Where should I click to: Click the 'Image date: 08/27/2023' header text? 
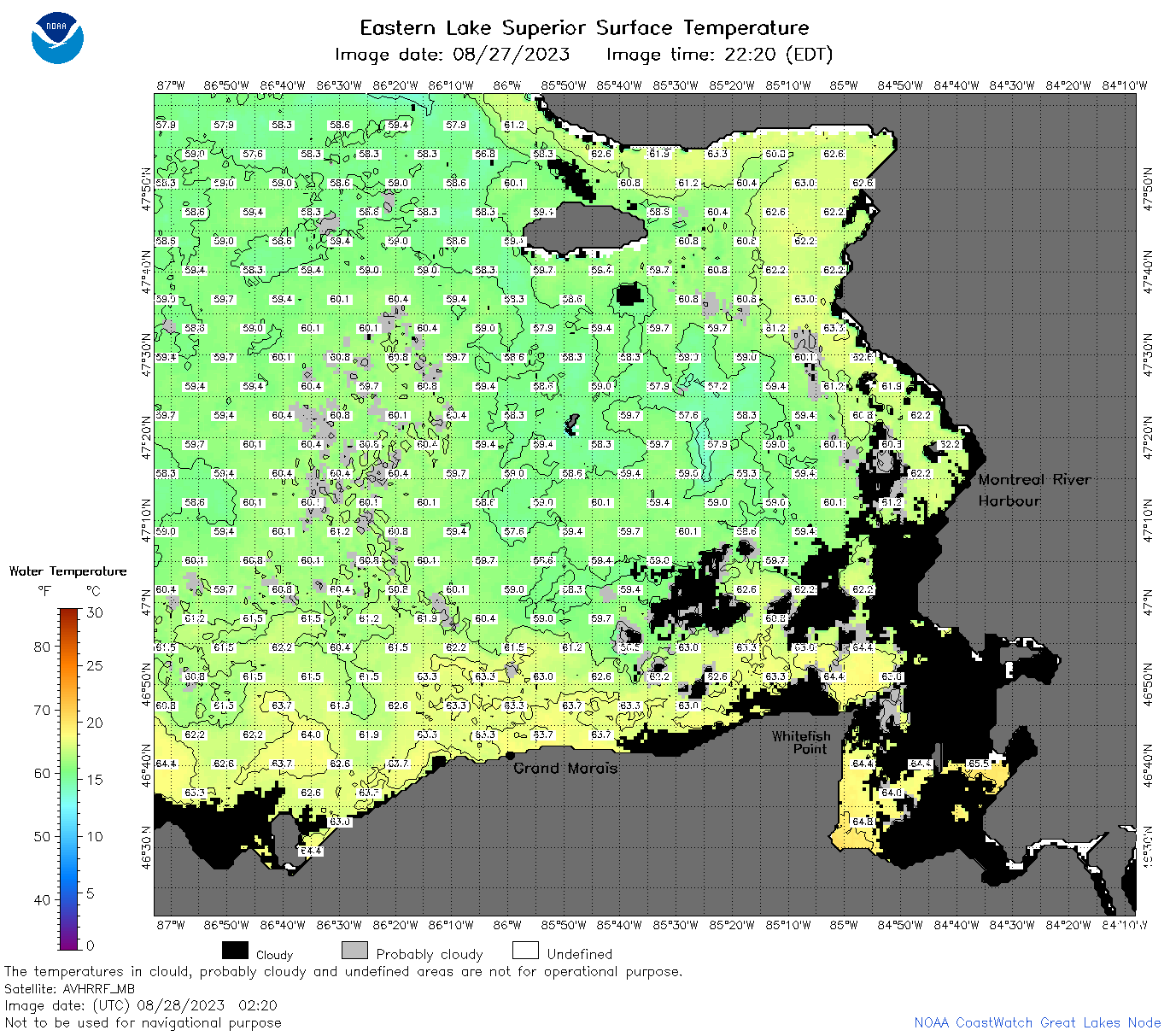click(x=452, y=55)
